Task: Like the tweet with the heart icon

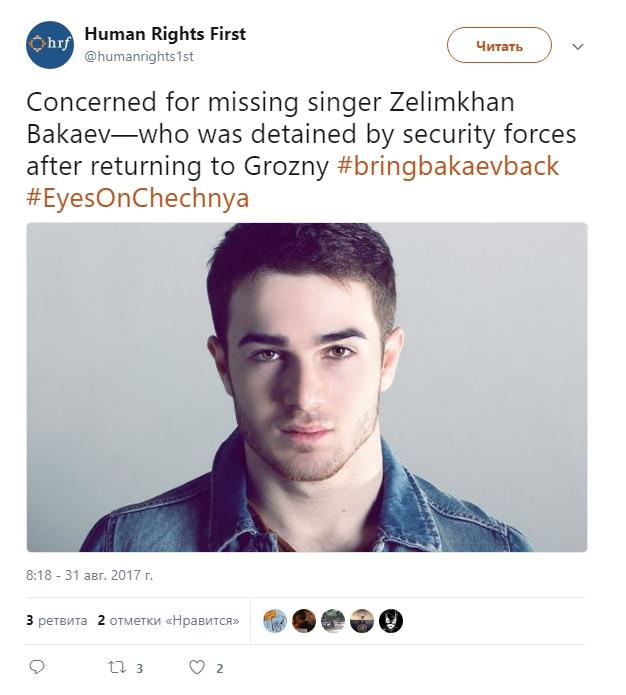Action: (197, 667)
